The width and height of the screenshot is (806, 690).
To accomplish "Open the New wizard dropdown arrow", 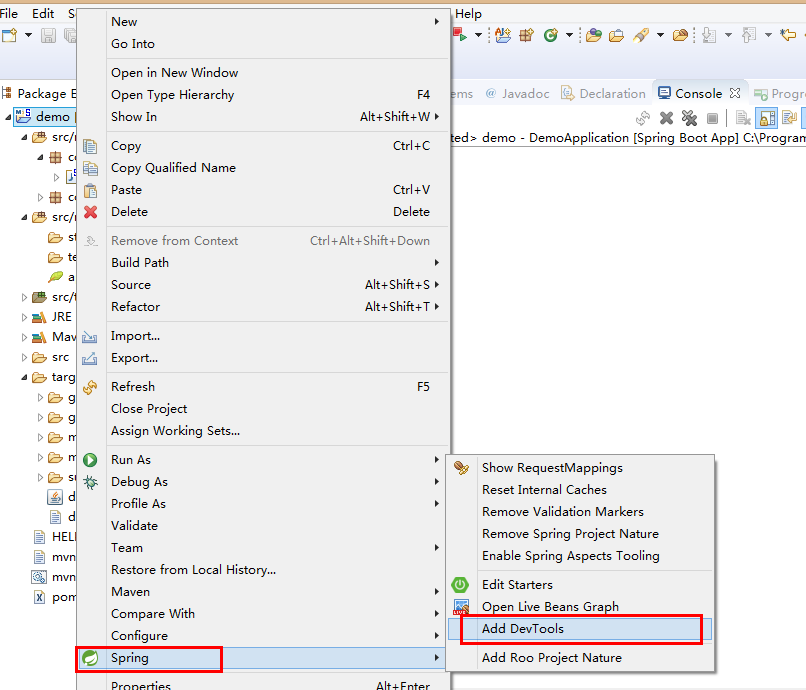I will click(29, 35).
